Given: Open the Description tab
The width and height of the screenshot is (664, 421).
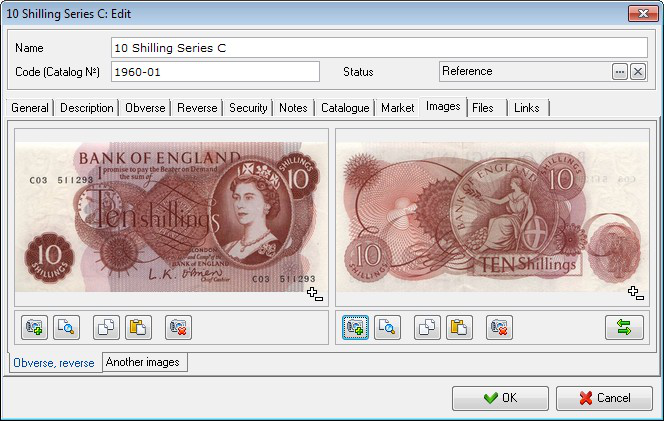Looking at the screenshot, I should coord(86,108).
